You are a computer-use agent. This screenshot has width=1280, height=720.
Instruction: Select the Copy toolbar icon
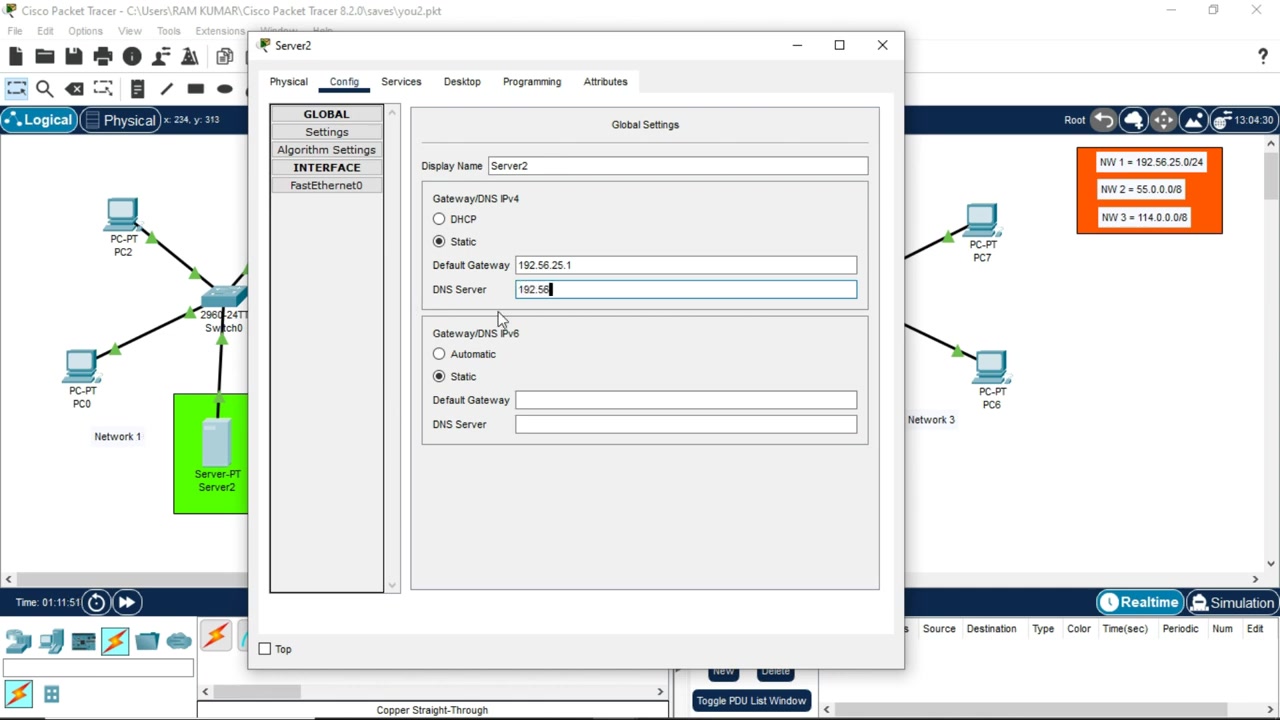(225, 57)
